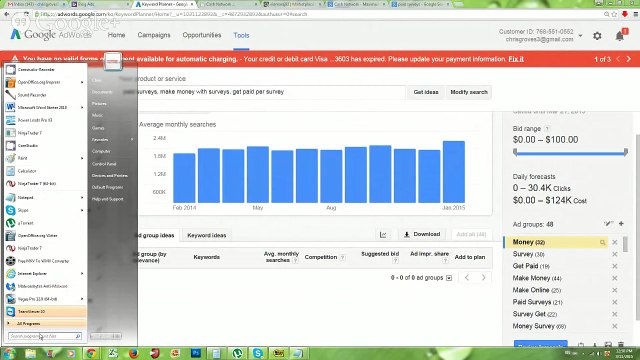Image resolution: width=640 pixels, height=360 pixels.
Task: Launch Sound Recorder from Start menu
Action: point(45,95)
